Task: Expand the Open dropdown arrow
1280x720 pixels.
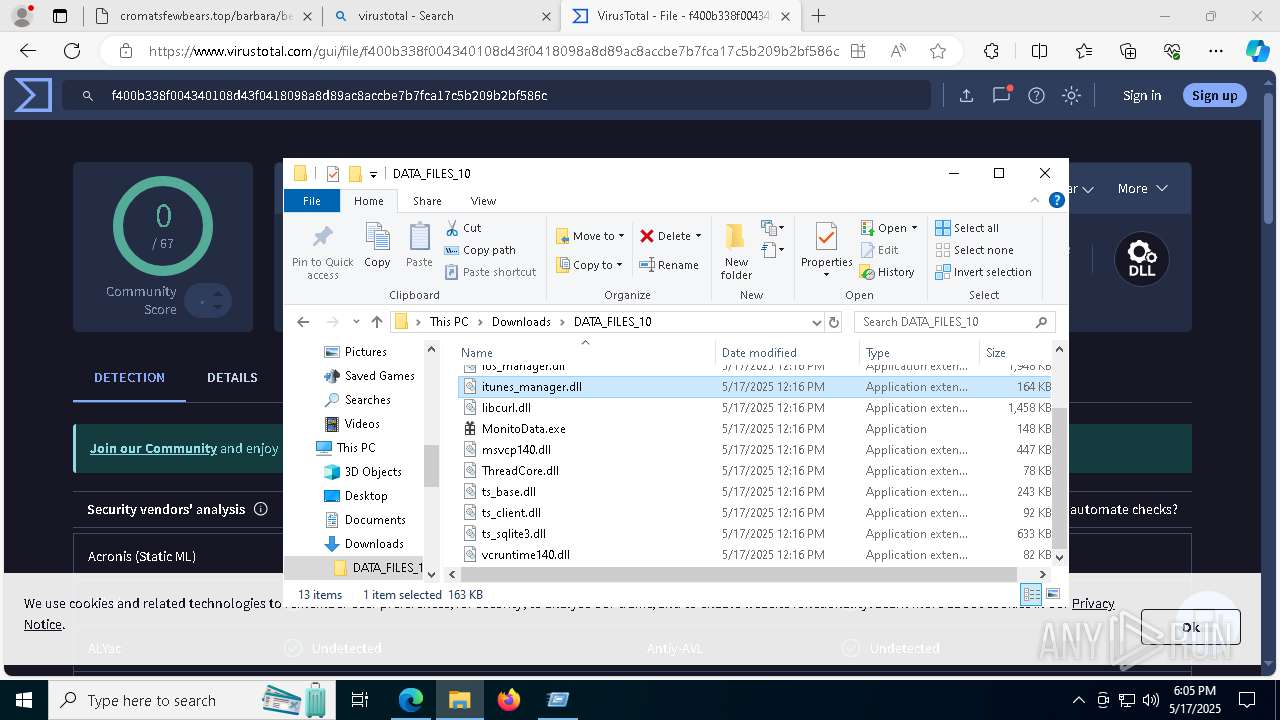Action: pyautogui.click(x=914, y=228)
